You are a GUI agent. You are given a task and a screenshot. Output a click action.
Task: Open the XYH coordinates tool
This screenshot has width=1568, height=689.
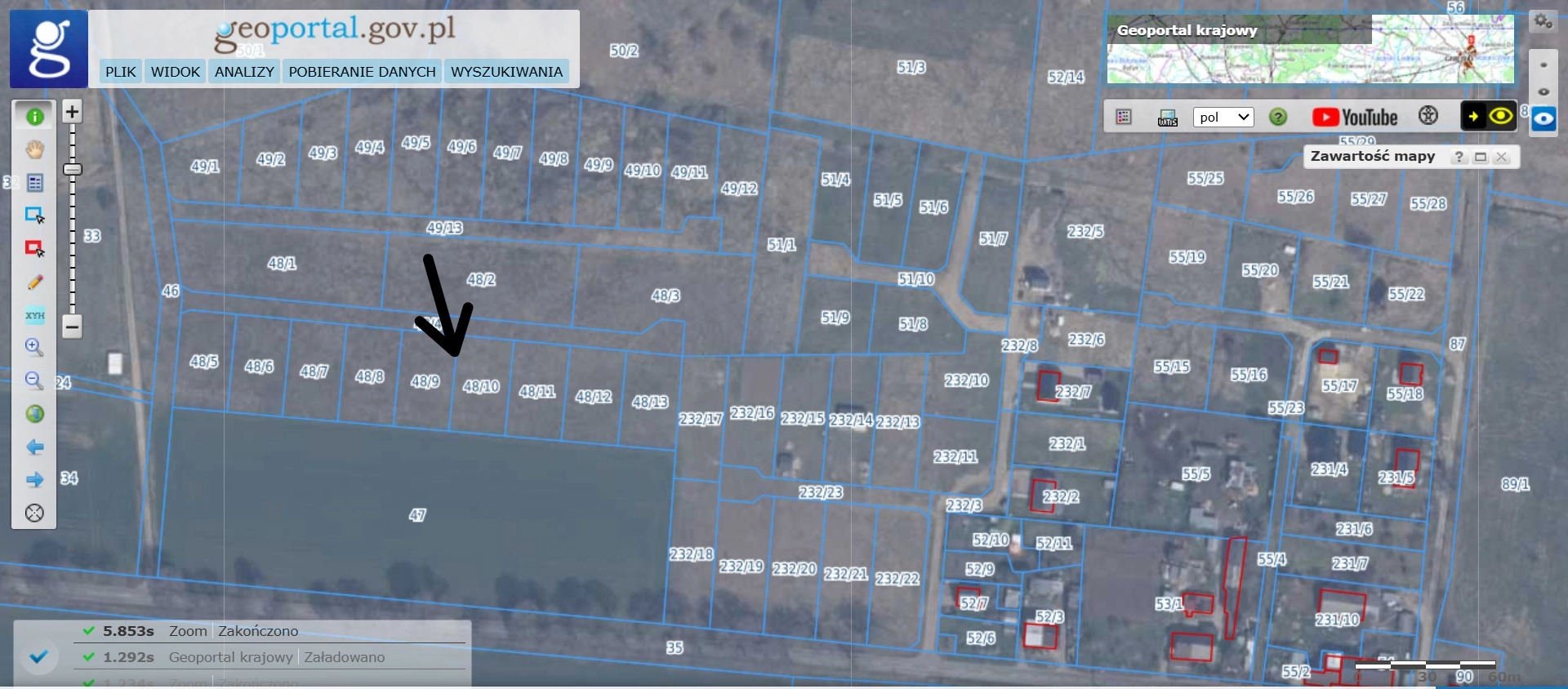click(x=34, y=315)
